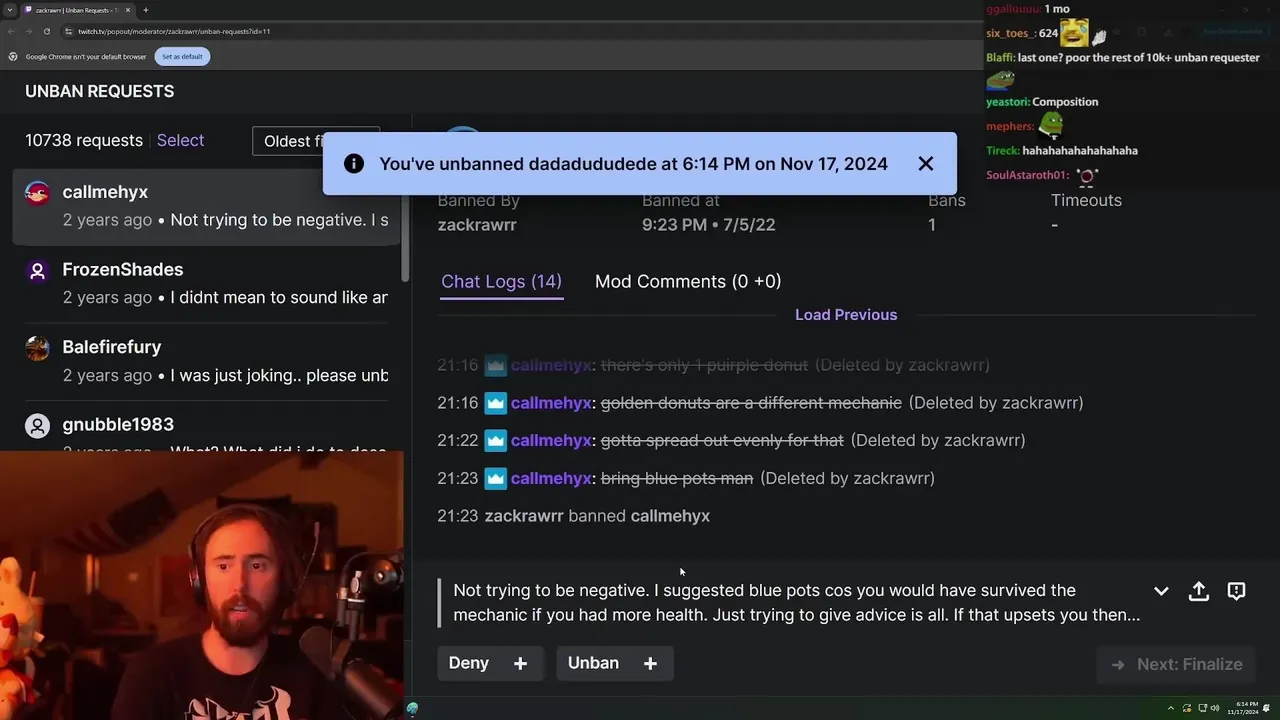Open the callmehyx unban request
This screenshot has width=1280, height=720.
click(x=206, y=206)
